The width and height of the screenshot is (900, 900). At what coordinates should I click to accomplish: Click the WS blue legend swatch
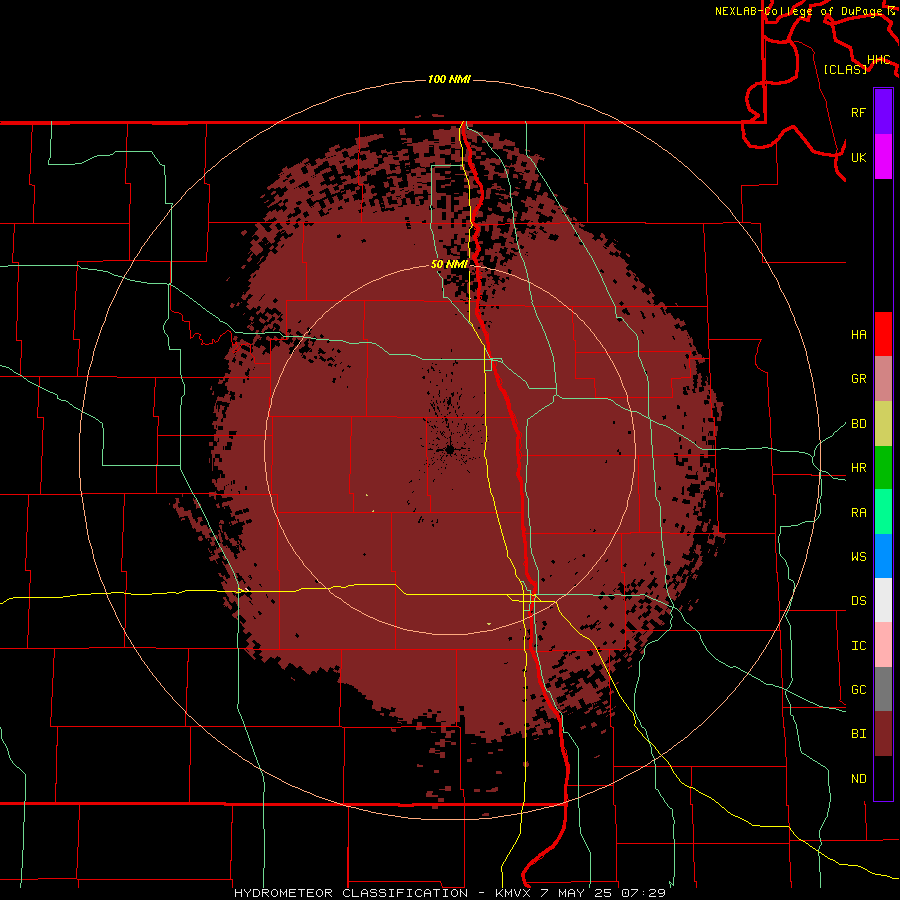click(x=883, y=556)
